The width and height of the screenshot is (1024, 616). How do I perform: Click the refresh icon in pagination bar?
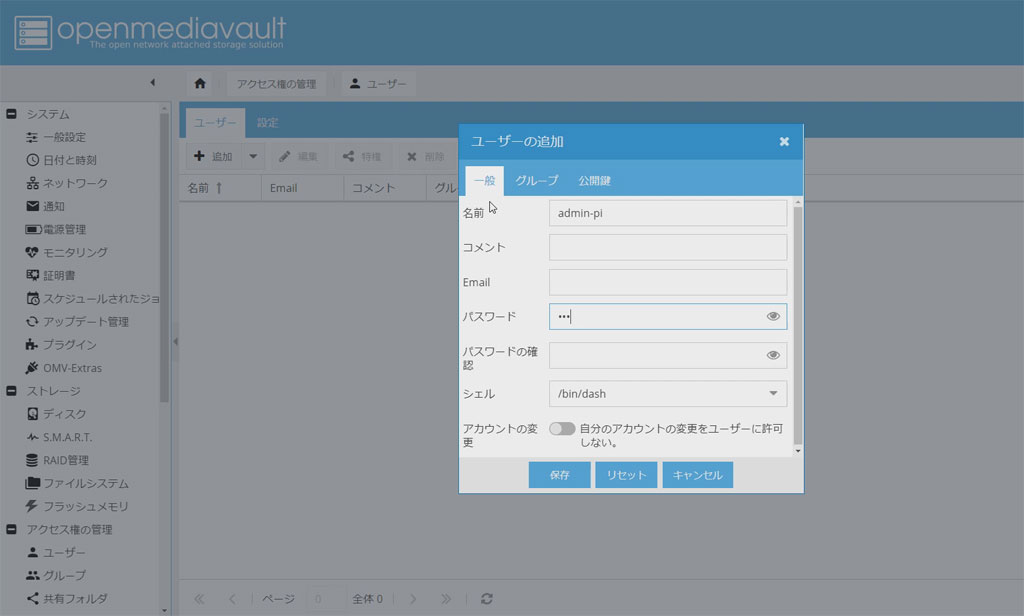[x=487, y=599]
